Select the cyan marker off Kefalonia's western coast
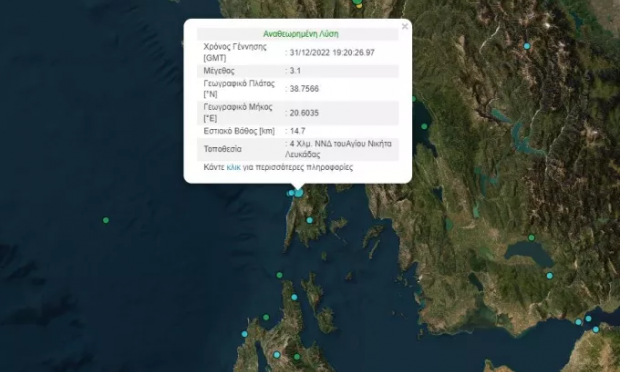The width and height of the screenshot is (620, 372). pos(244,334)
